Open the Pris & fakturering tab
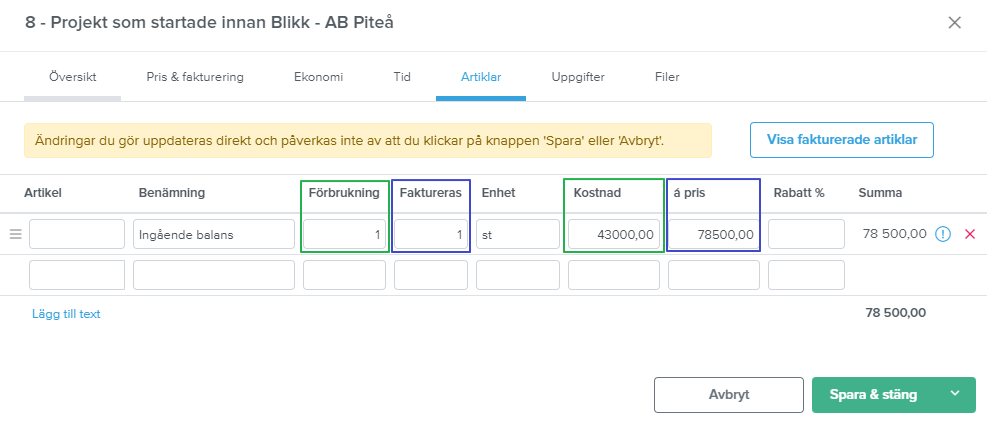 195,77
